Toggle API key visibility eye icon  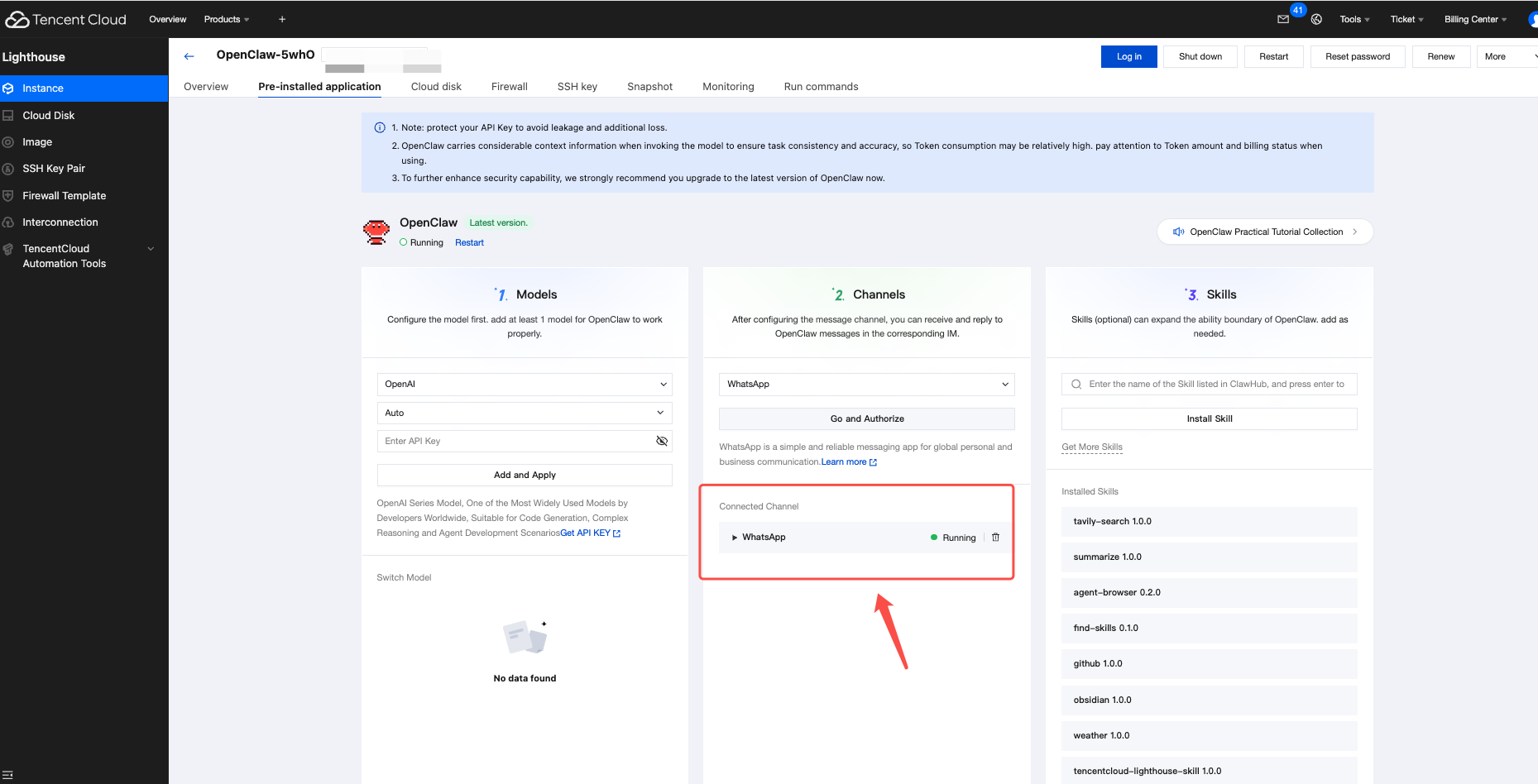[x=661, y=441]
